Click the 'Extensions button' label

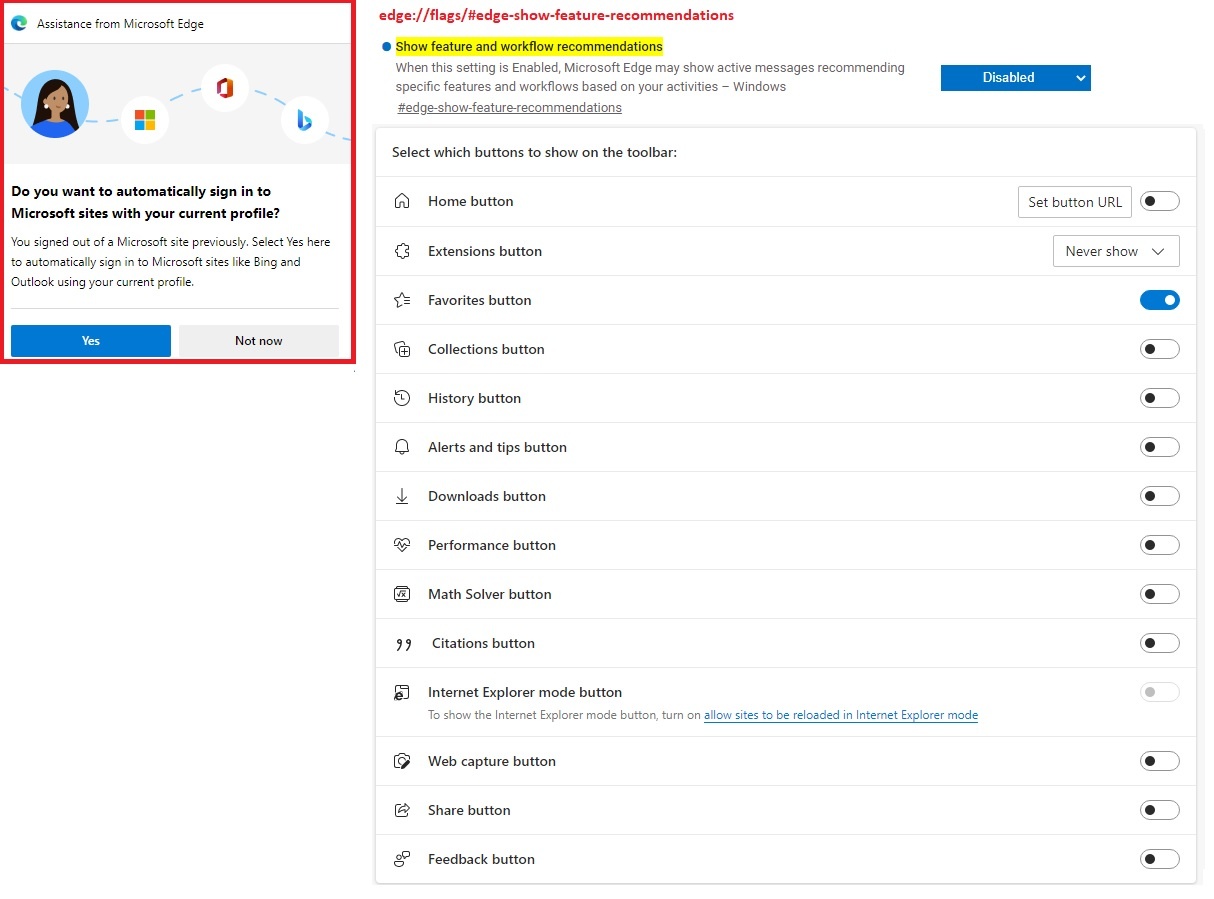[485, 251]
